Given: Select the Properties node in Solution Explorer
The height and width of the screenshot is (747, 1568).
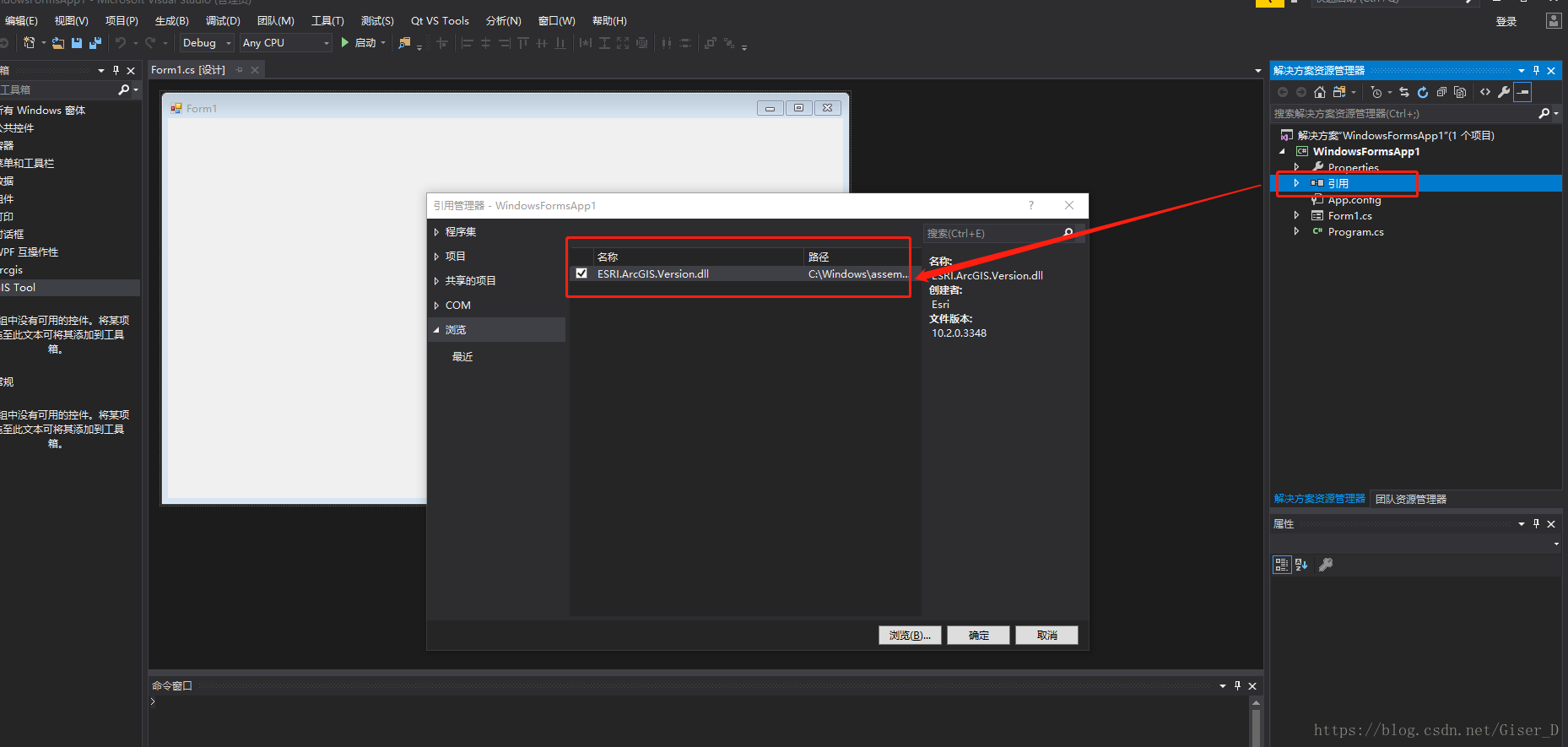Looking at the screenshot, I should [1353, 167].
